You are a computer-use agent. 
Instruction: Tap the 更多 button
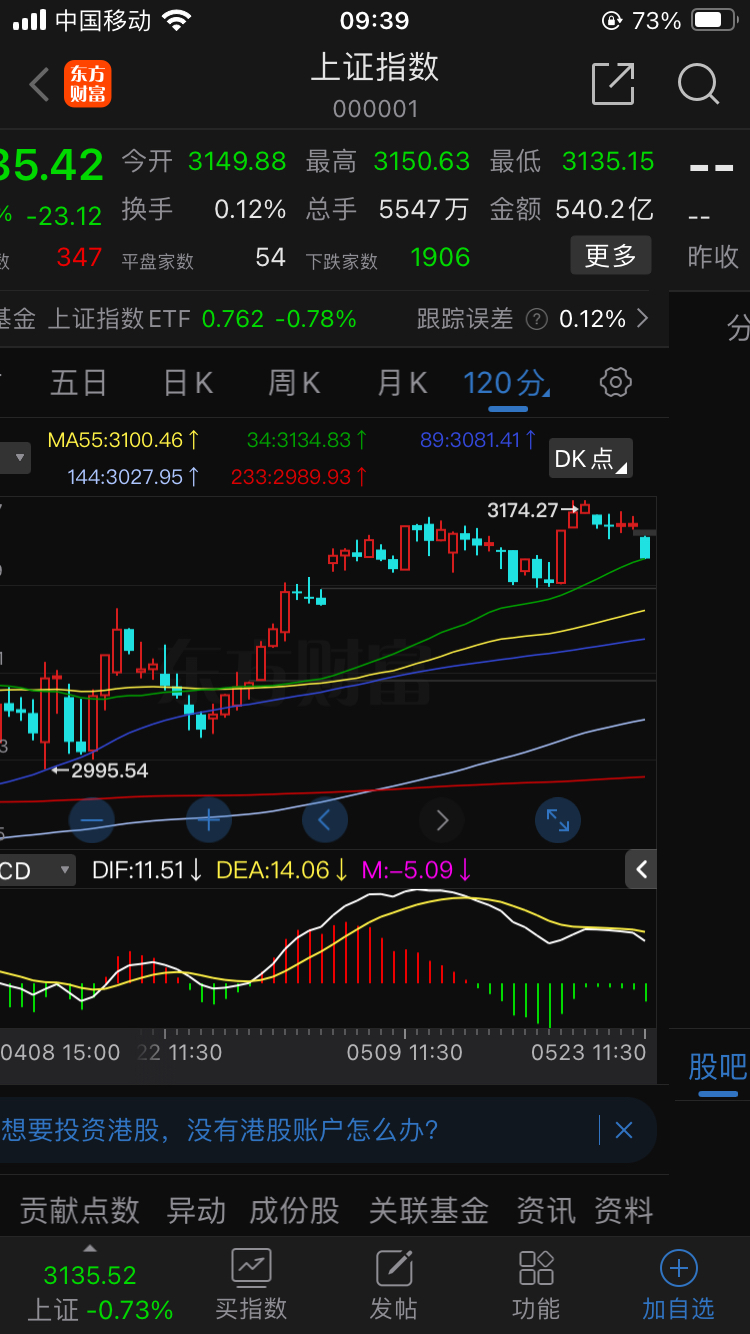(x=611, y=256)
